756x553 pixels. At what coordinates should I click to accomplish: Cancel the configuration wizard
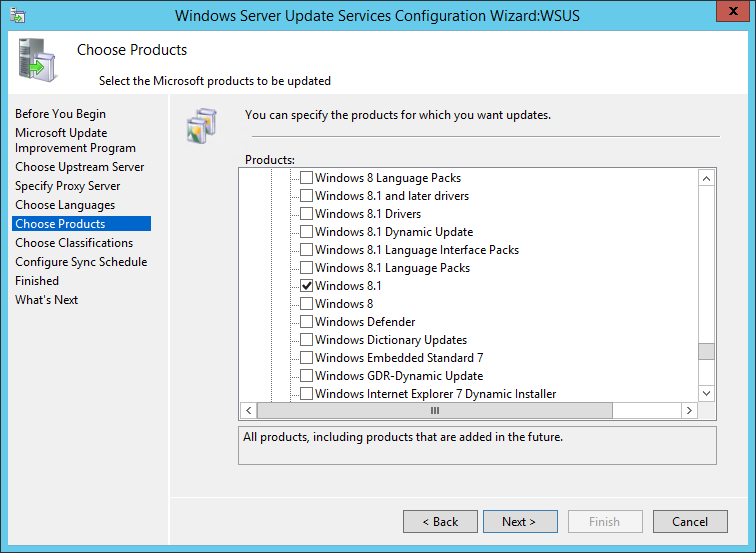click(x=690, y=522)
